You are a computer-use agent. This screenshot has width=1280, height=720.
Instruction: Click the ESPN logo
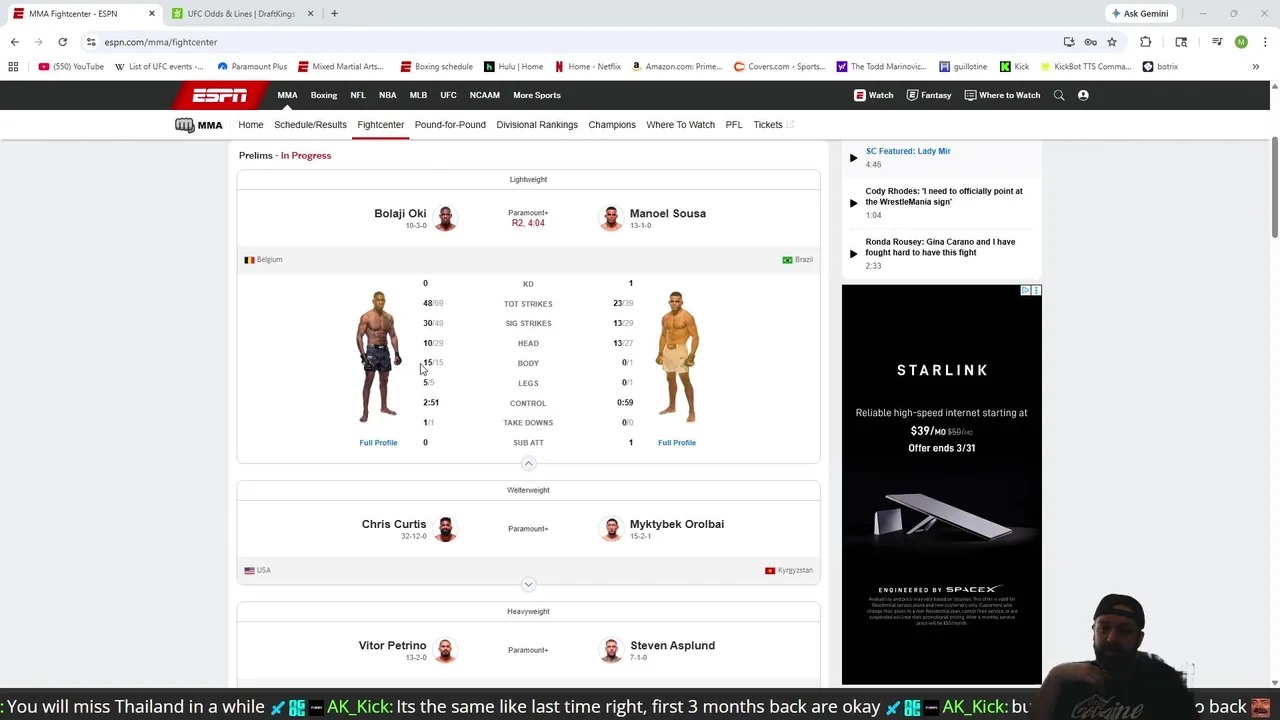pos(220,95)
